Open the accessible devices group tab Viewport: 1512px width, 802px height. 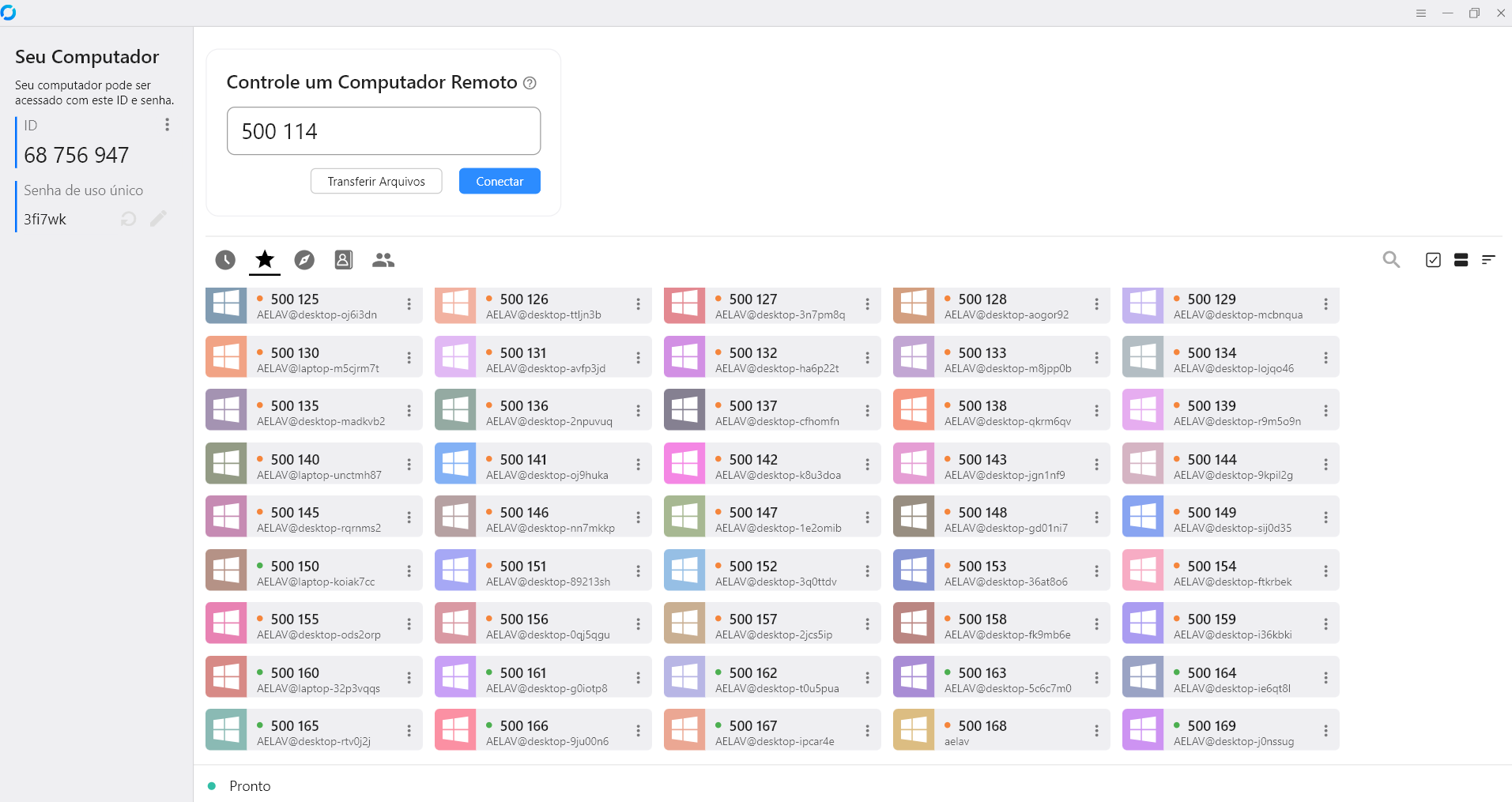click(x=383, y=260)
